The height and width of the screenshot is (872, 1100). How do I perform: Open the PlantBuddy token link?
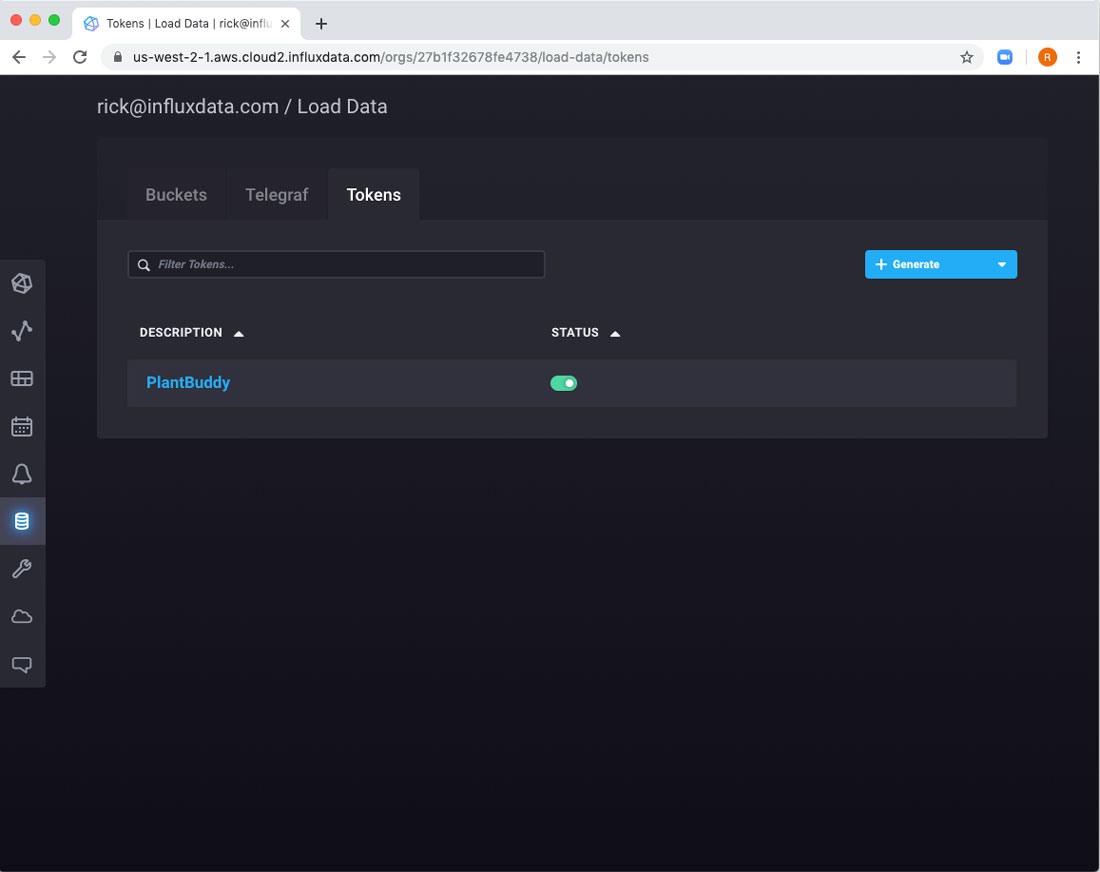188,383
